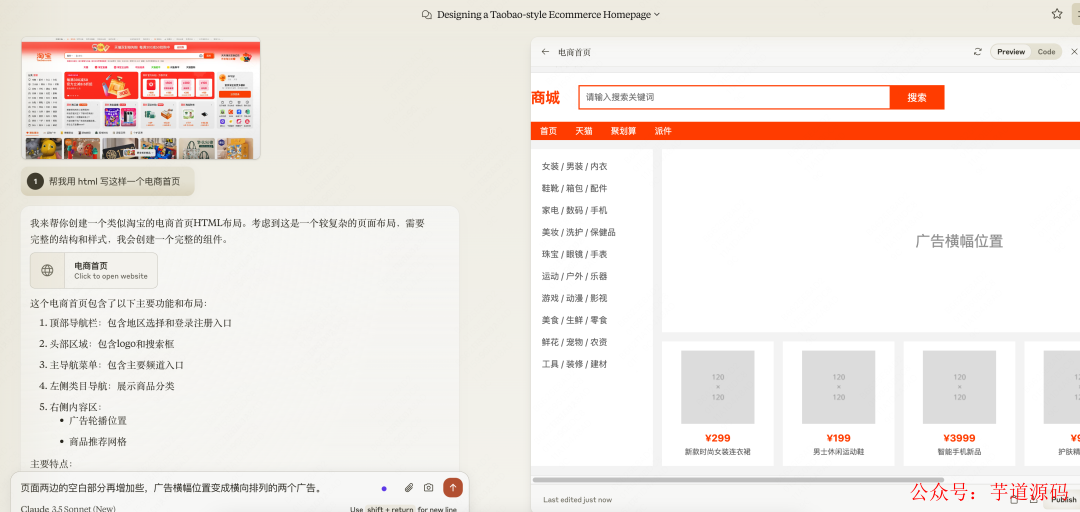The image size is (1080, 512).
Task: Open the 美妆 / 洗护 / 保健品 category
Action: [x=579, y=232]
